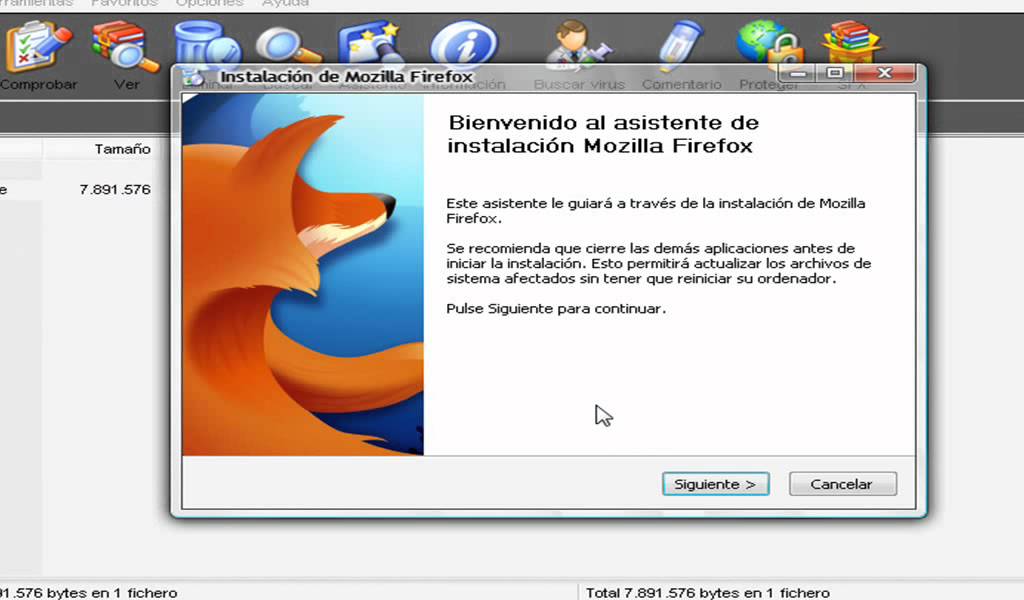Select the 7.891.576 size cell in WinRAR
Screen dimensions: 1024x600
[115, 189]
